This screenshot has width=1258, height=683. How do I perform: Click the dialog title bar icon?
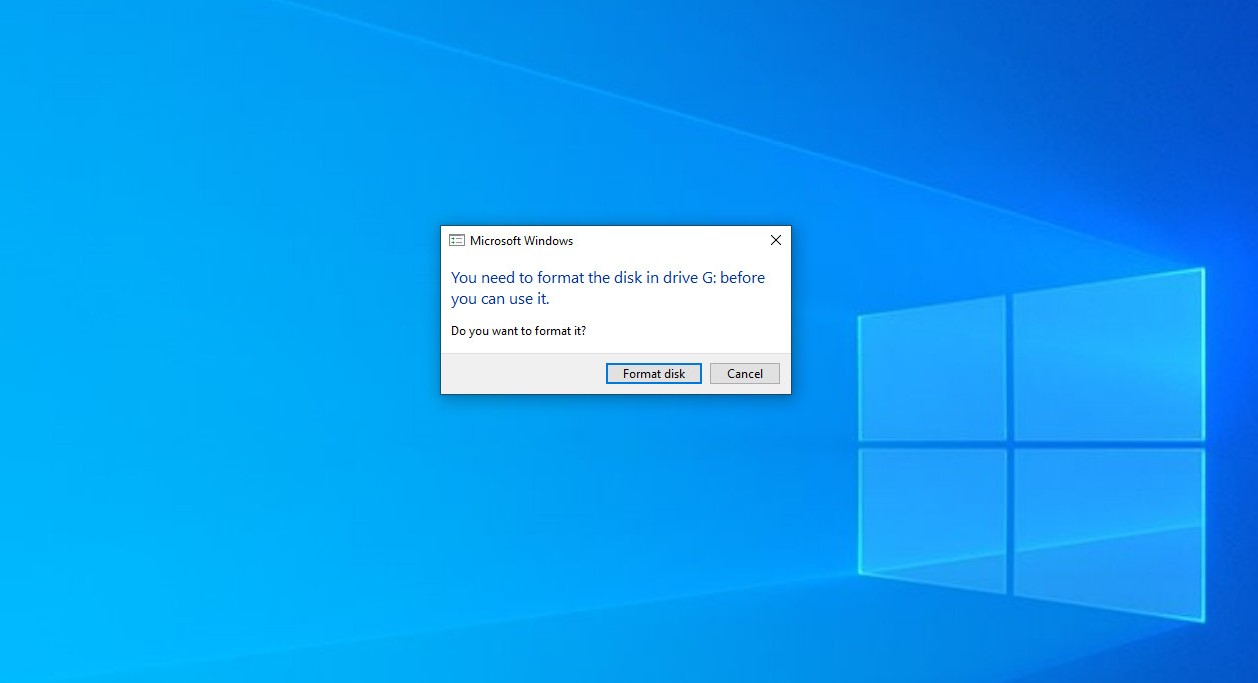(x=457, y=240)
